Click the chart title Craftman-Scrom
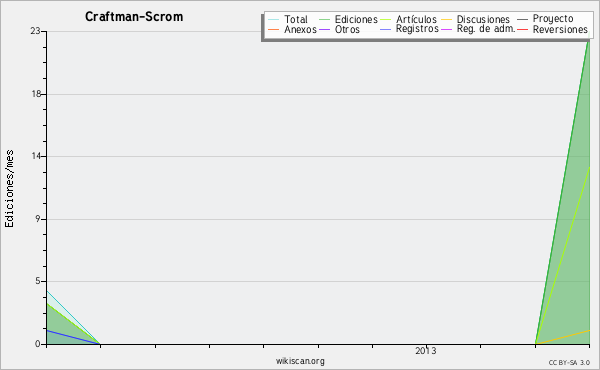 [x=134, y=16]
